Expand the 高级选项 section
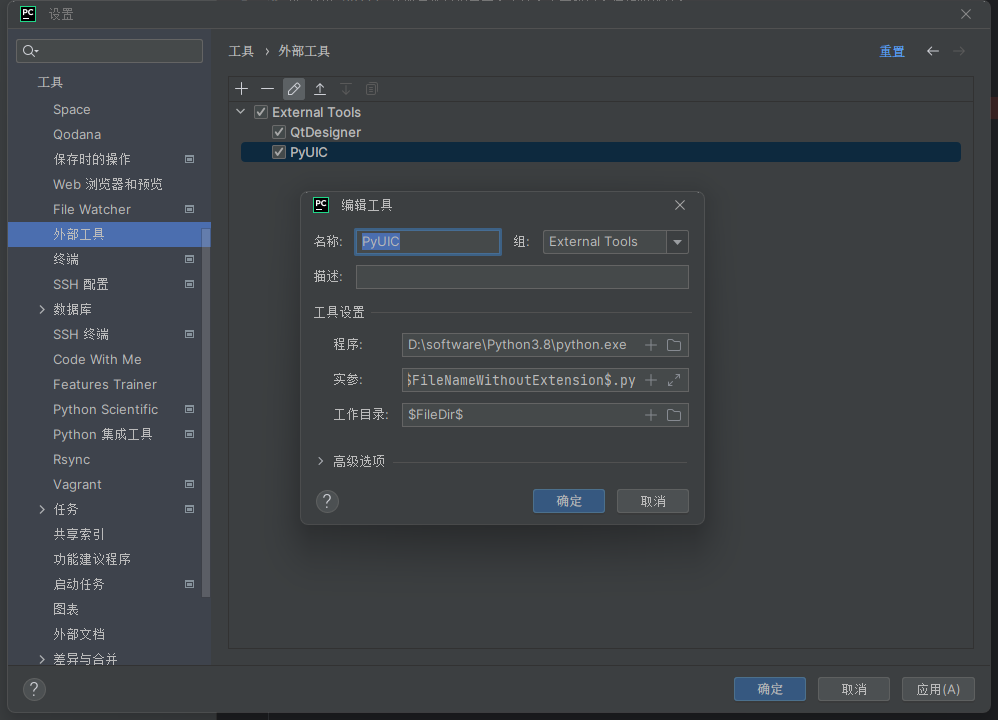 point(321,461)
